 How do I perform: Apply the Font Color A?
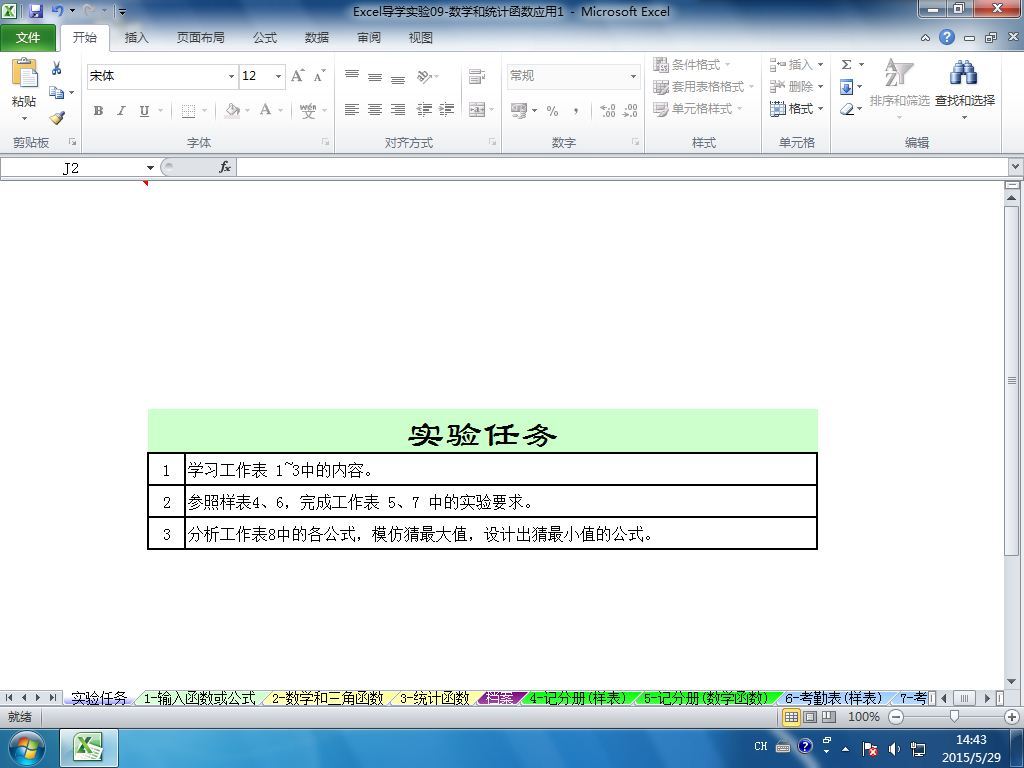coord(265,110)
